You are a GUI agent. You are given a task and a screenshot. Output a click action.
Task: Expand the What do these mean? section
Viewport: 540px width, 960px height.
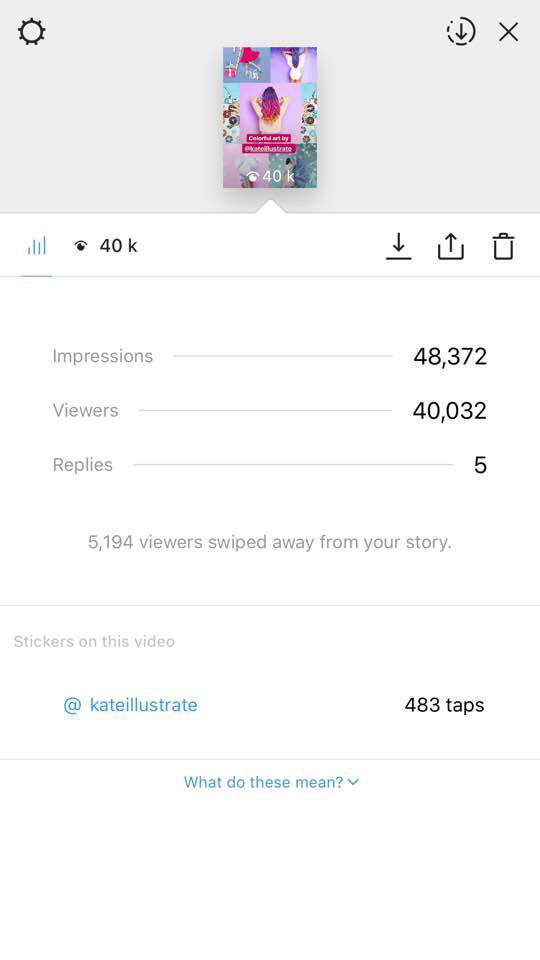271,782
